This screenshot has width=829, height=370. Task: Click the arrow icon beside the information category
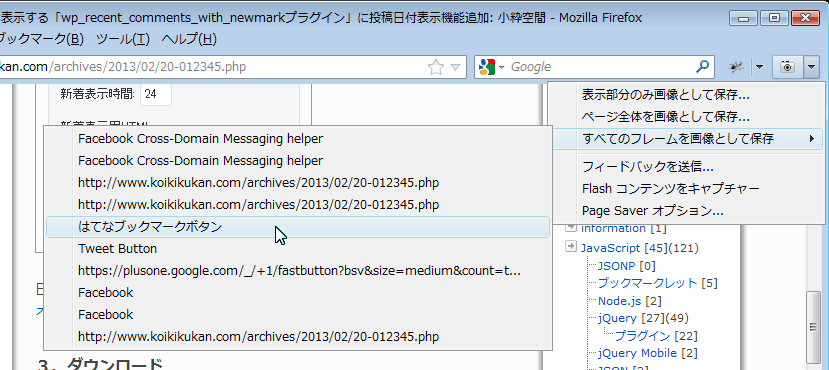[570, 227]
